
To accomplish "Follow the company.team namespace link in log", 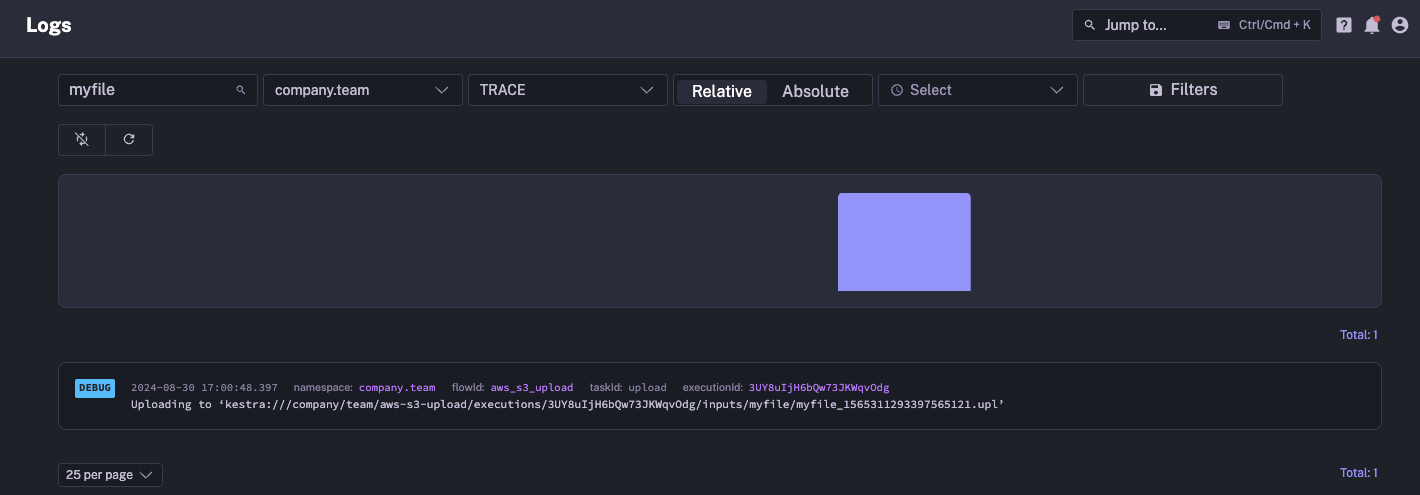I will coord(397,388).
